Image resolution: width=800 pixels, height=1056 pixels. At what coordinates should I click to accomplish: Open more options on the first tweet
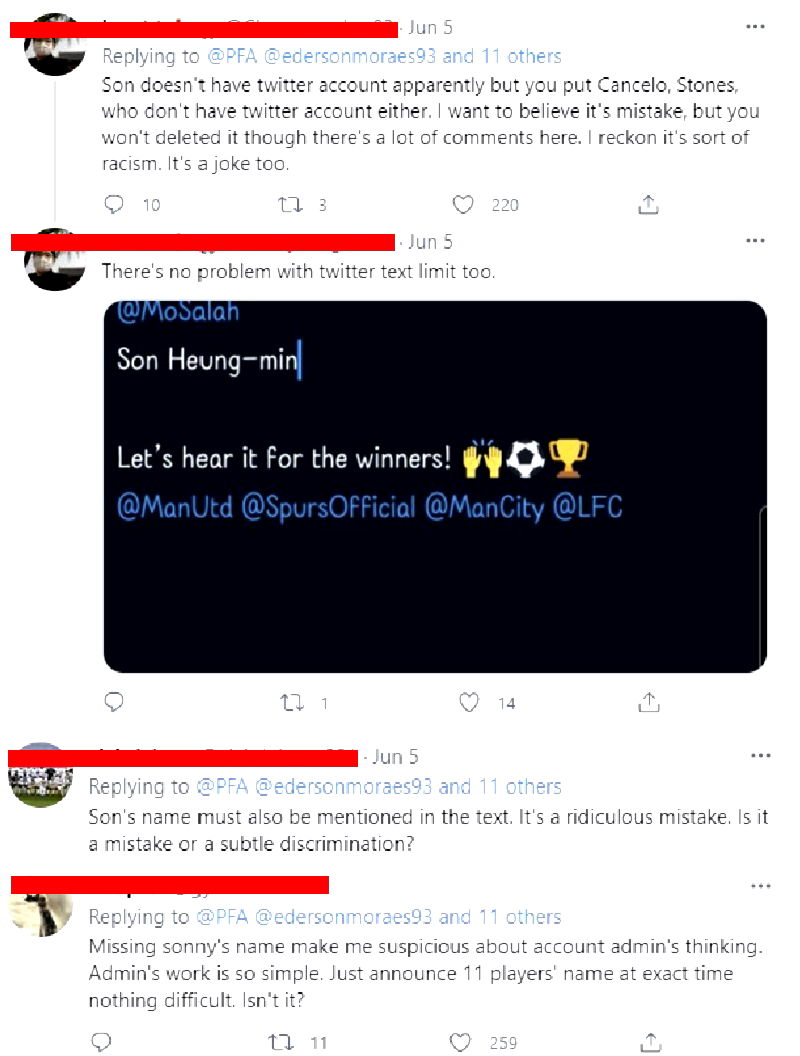click(x=755, y=27)
